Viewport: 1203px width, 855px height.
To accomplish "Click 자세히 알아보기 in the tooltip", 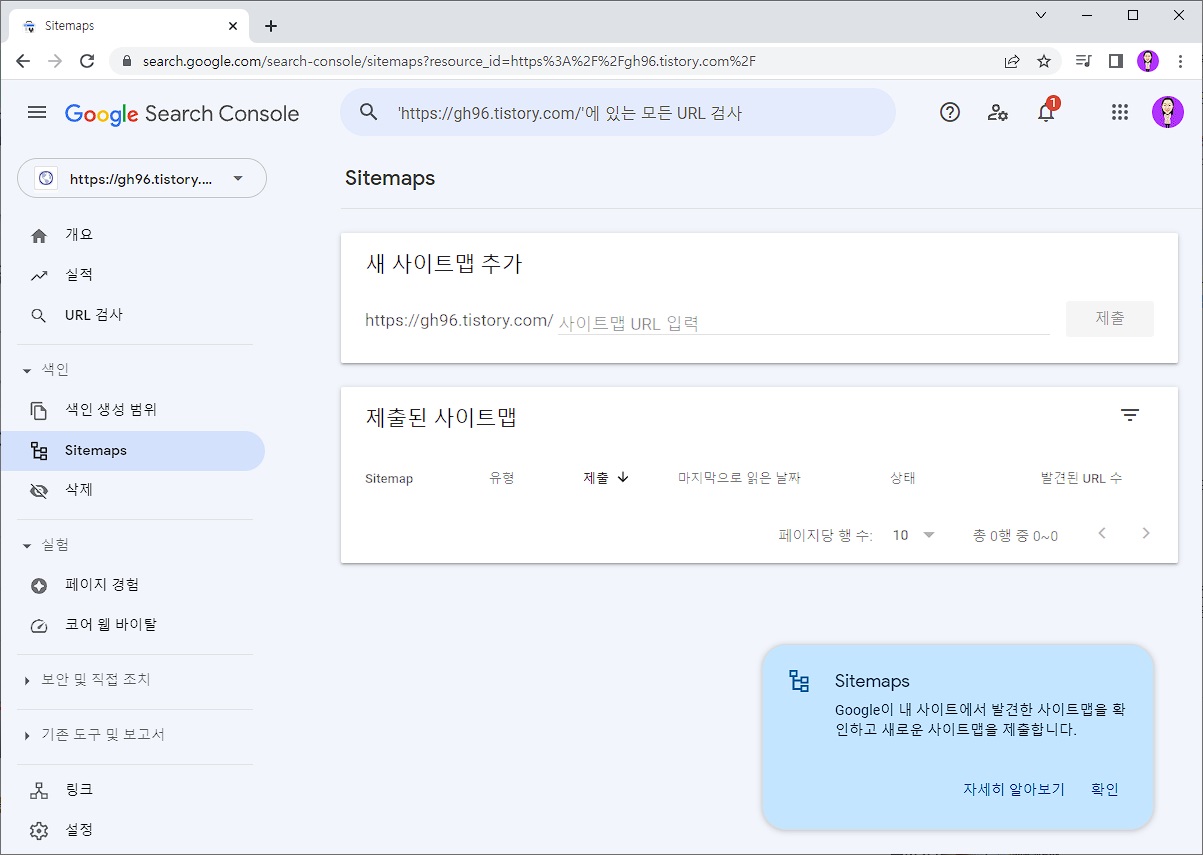I will coord(1014,789).
